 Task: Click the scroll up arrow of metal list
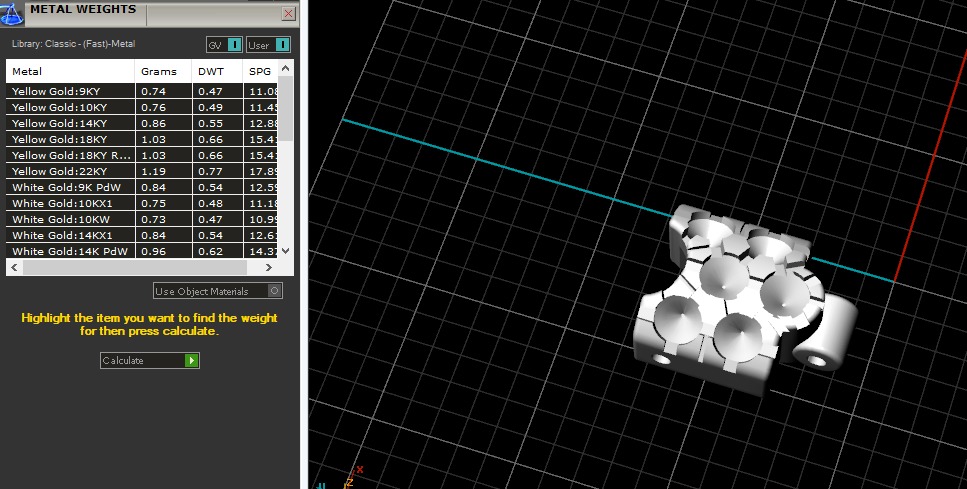click(286, 68)
